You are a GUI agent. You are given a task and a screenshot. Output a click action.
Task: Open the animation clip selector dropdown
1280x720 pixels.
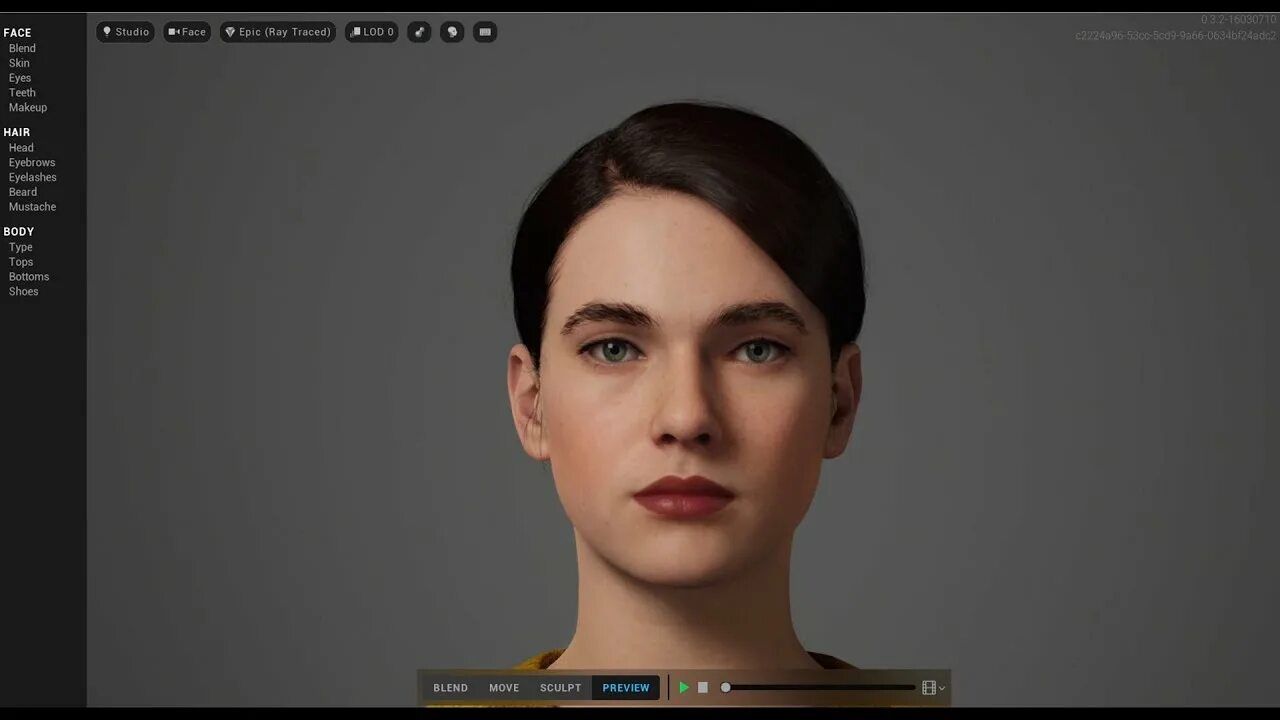tap(933, 688)
